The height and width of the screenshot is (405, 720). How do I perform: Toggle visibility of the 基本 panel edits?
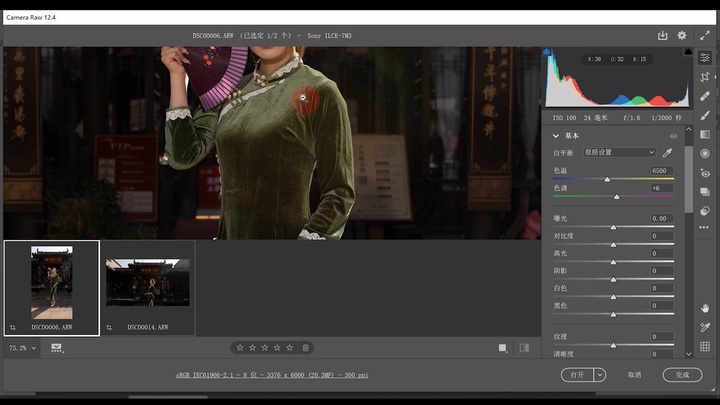point(673,135)
